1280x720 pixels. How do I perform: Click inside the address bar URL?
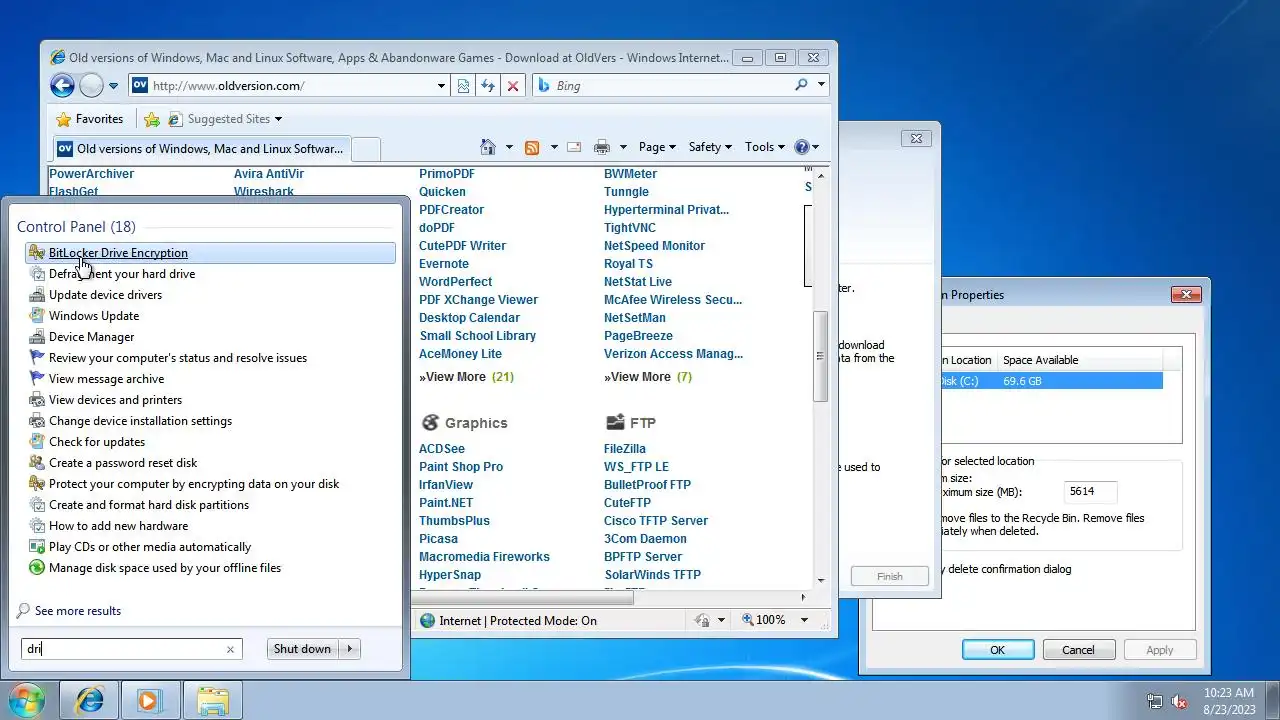click(290, 86)
